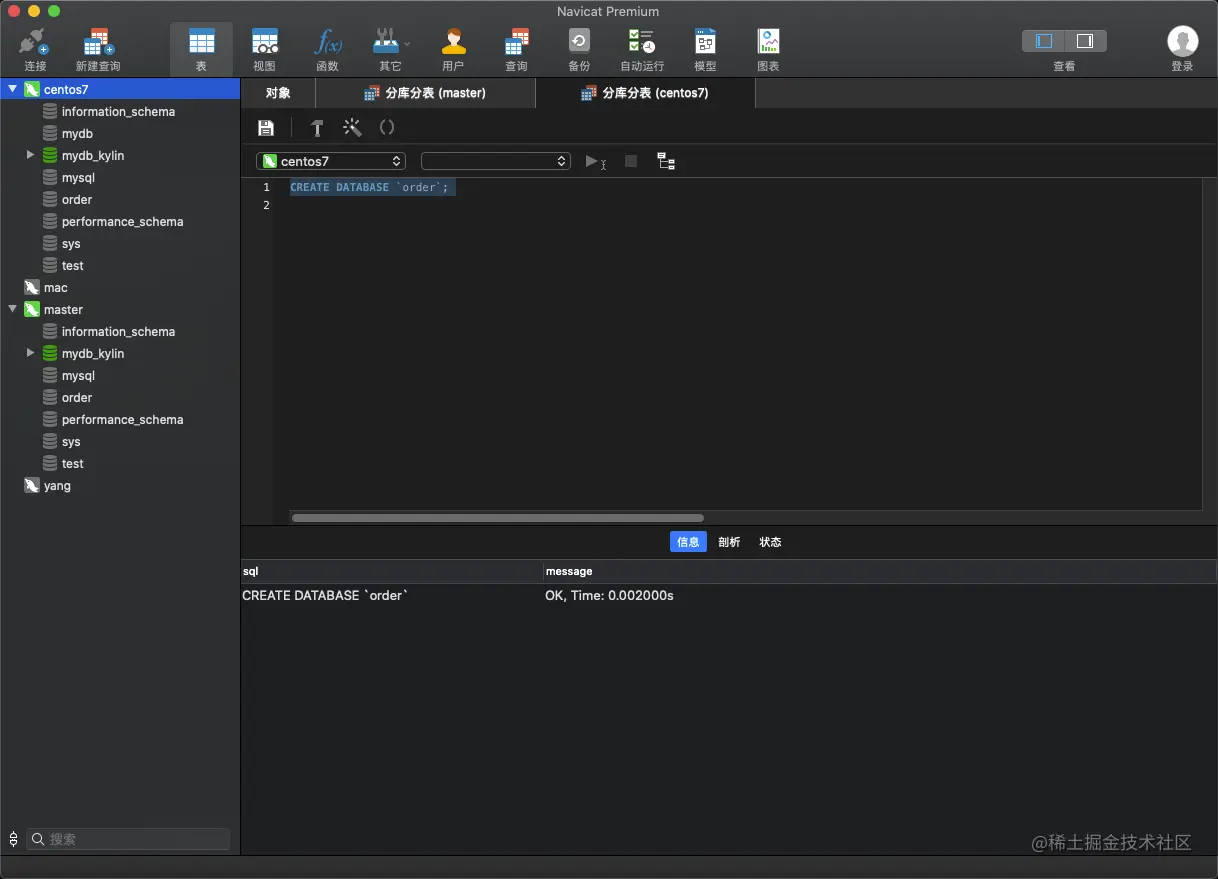Click the OK, Time: 0.002000s message
The image size is (1218, 879).
tap(609, 595)
